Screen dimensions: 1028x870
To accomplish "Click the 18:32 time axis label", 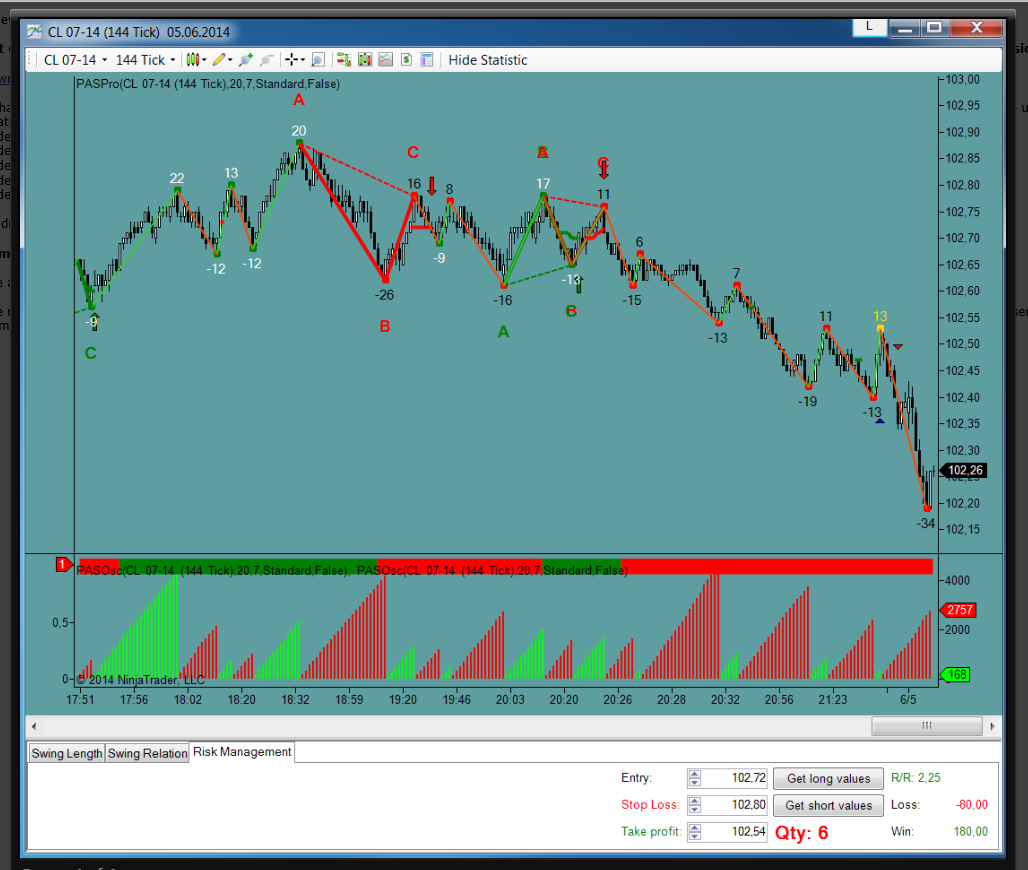I will point(295,700).
